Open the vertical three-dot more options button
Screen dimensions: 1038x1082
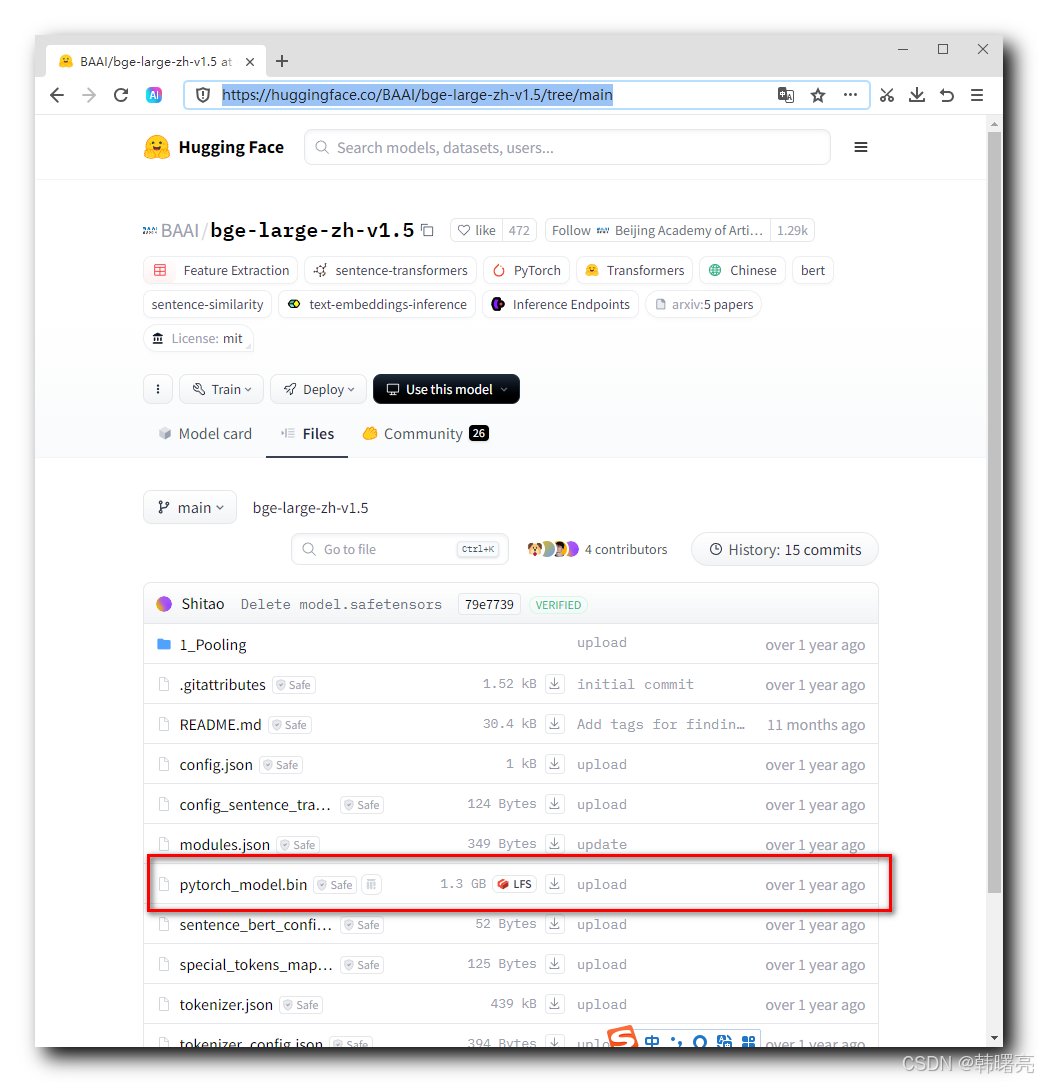click(158, 389)
